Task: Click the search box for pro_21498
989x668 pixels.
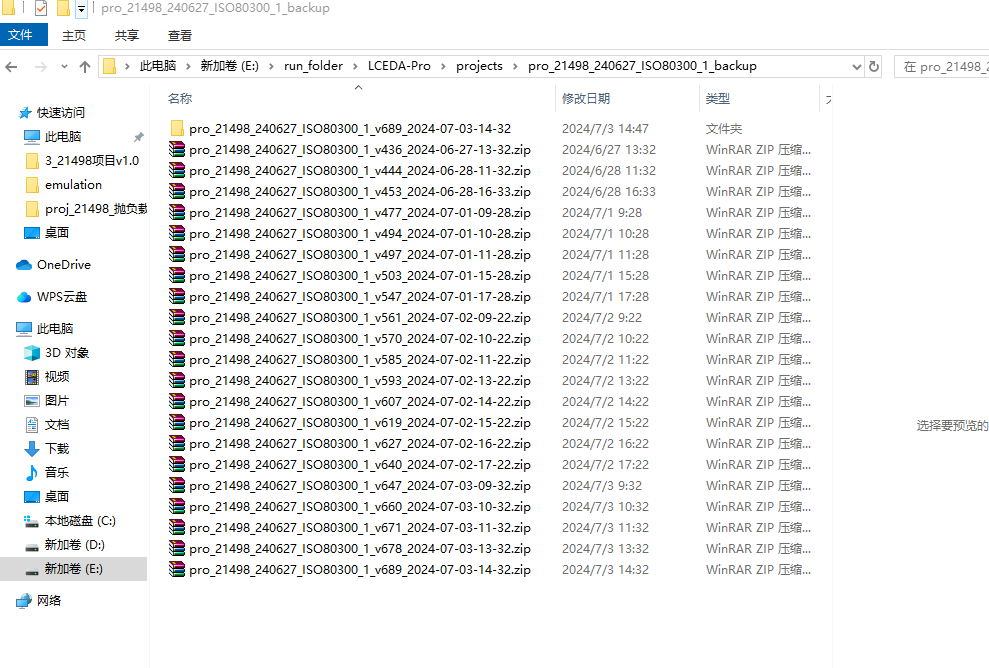Action: [x=941, y=66]
